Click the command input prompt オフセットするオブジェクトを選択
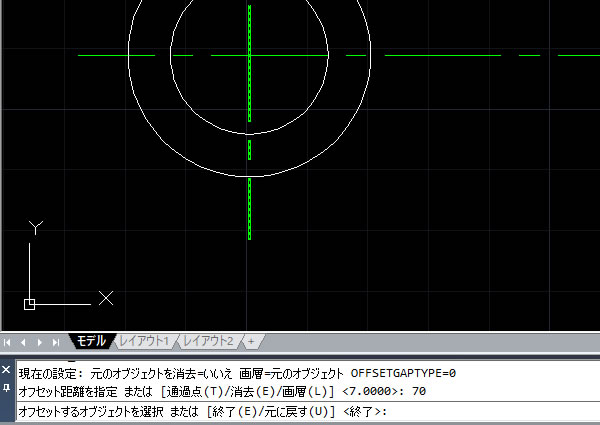The height and width of the screenshot is (425, 600). coord(91,412)
